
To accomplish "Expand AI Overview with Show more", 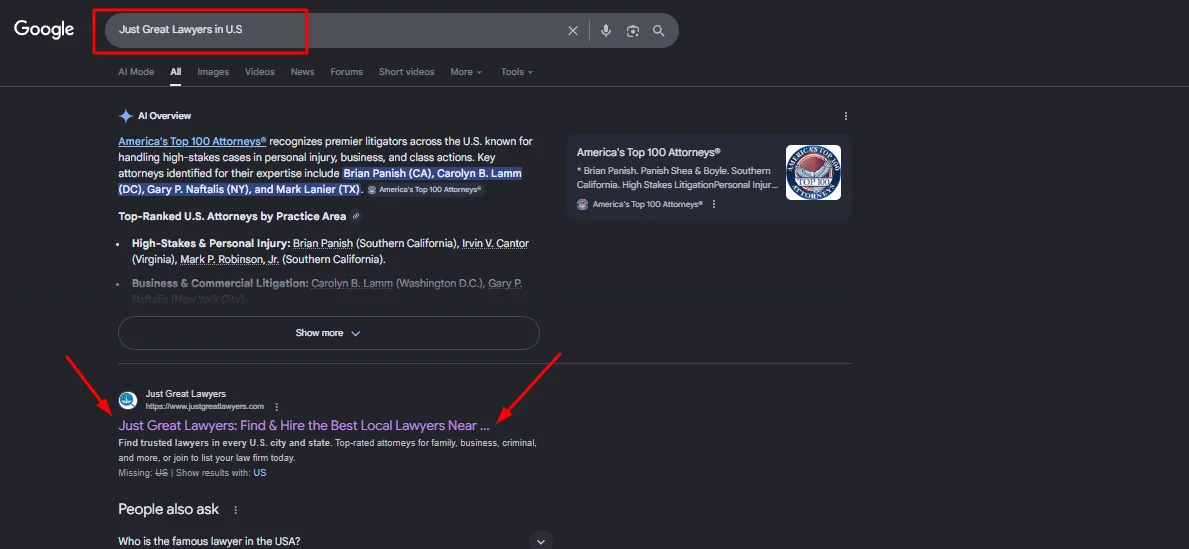I will (328, 333).
